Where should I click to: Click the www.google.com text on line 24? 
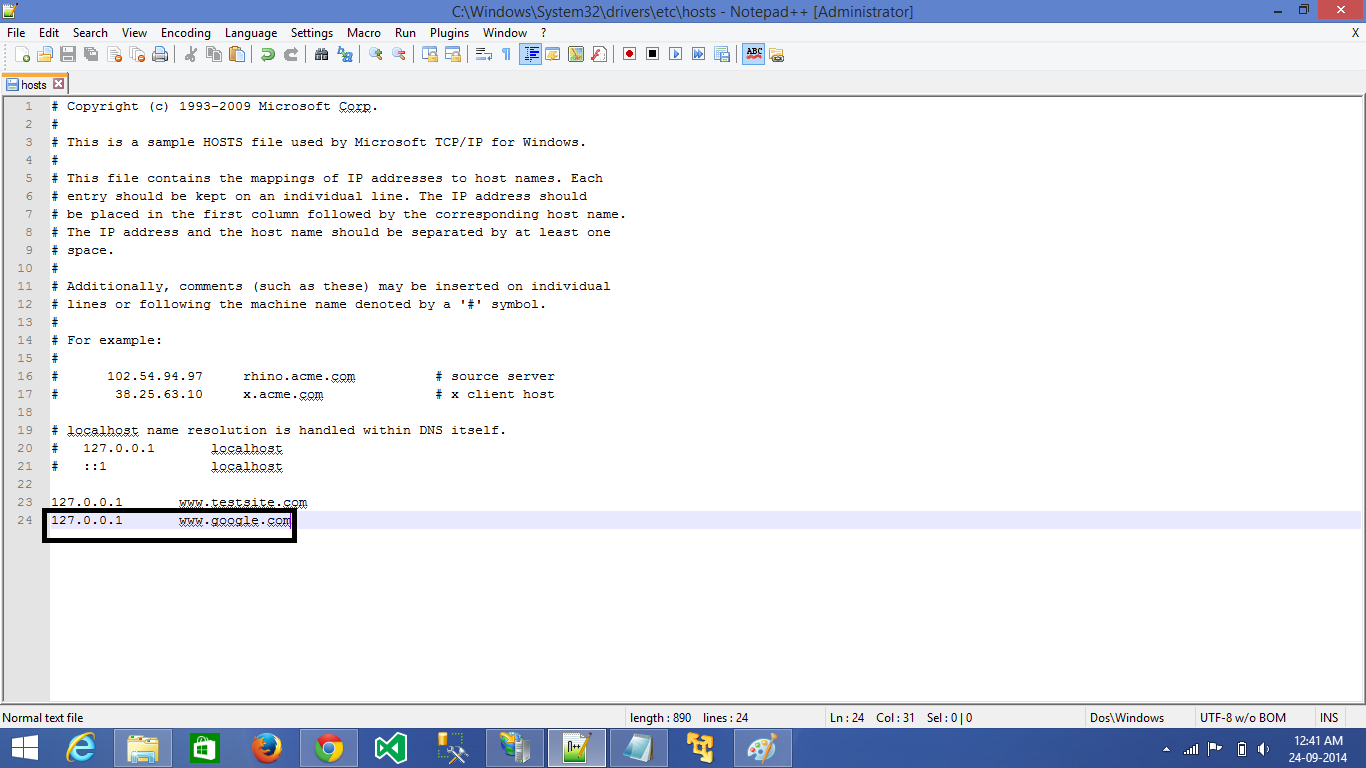[x=235, y=520]
